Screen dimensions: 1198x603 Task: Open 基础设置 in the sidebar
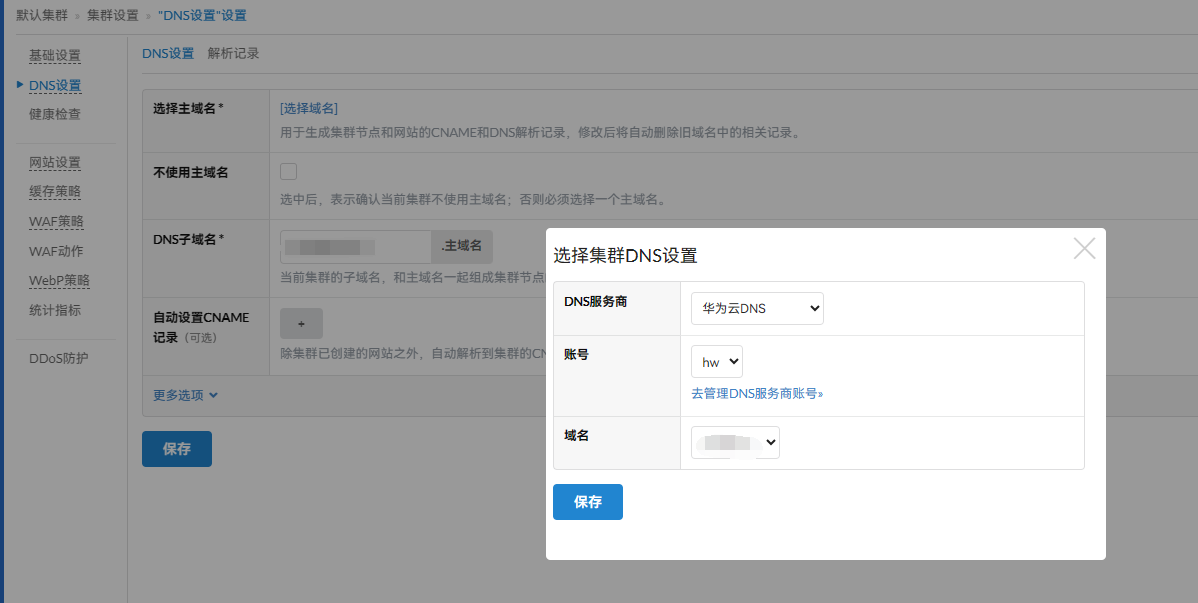[55, 56]
